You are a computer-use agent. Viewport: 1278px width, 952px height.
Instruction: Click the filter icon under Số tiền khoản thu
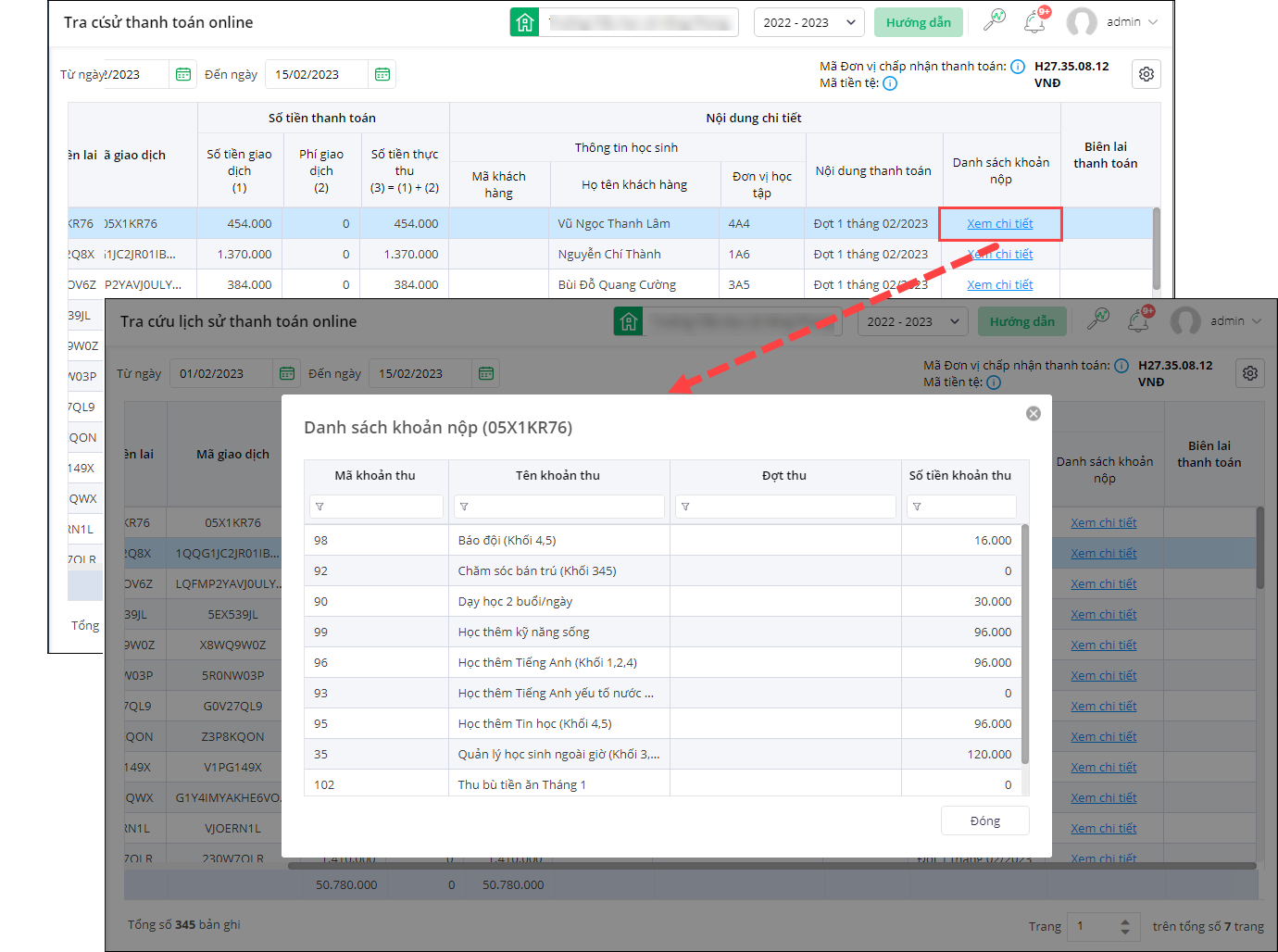click(x=917, y=507)
